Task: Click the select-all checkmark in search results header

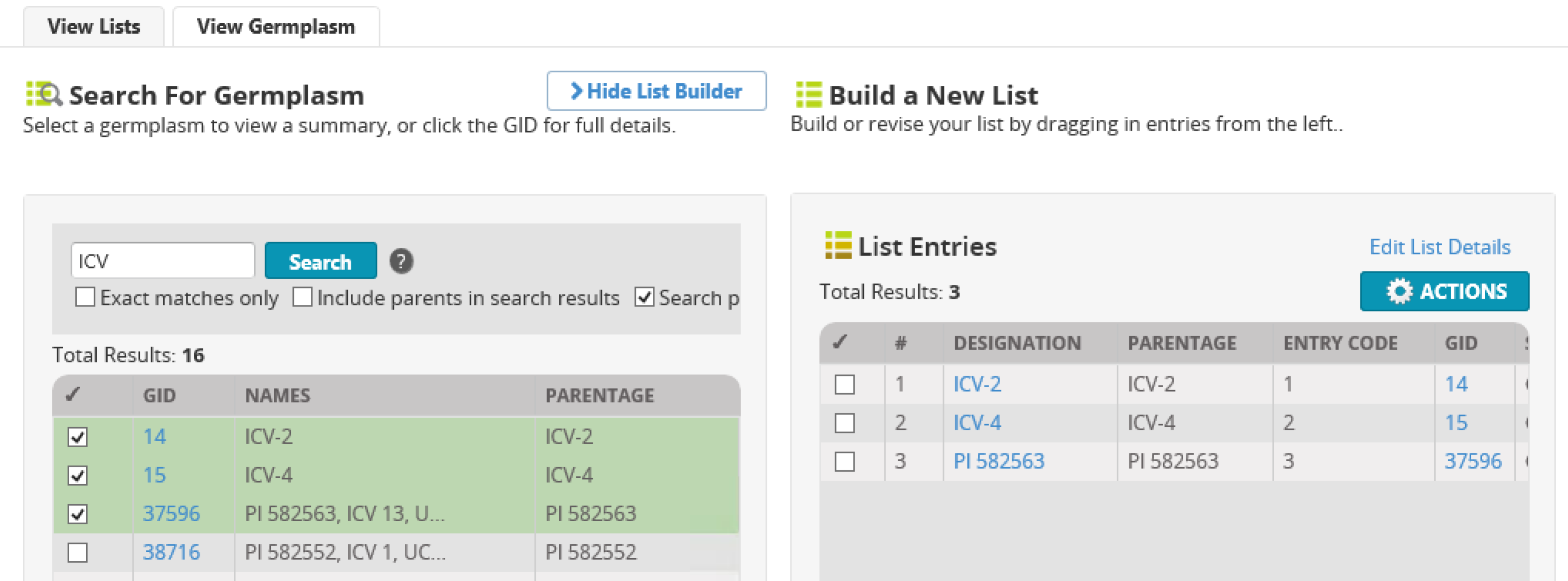Action: click(73, 395)
